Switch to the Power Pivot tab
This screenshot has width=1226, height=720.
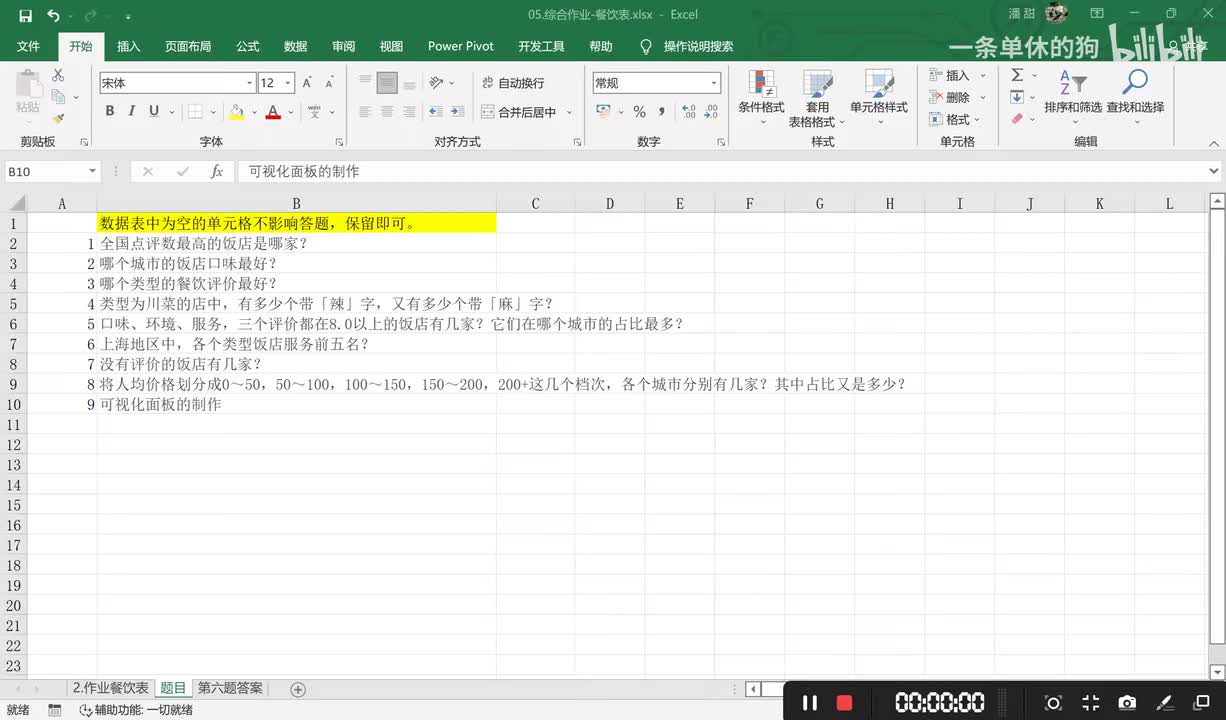coord(461,46)
